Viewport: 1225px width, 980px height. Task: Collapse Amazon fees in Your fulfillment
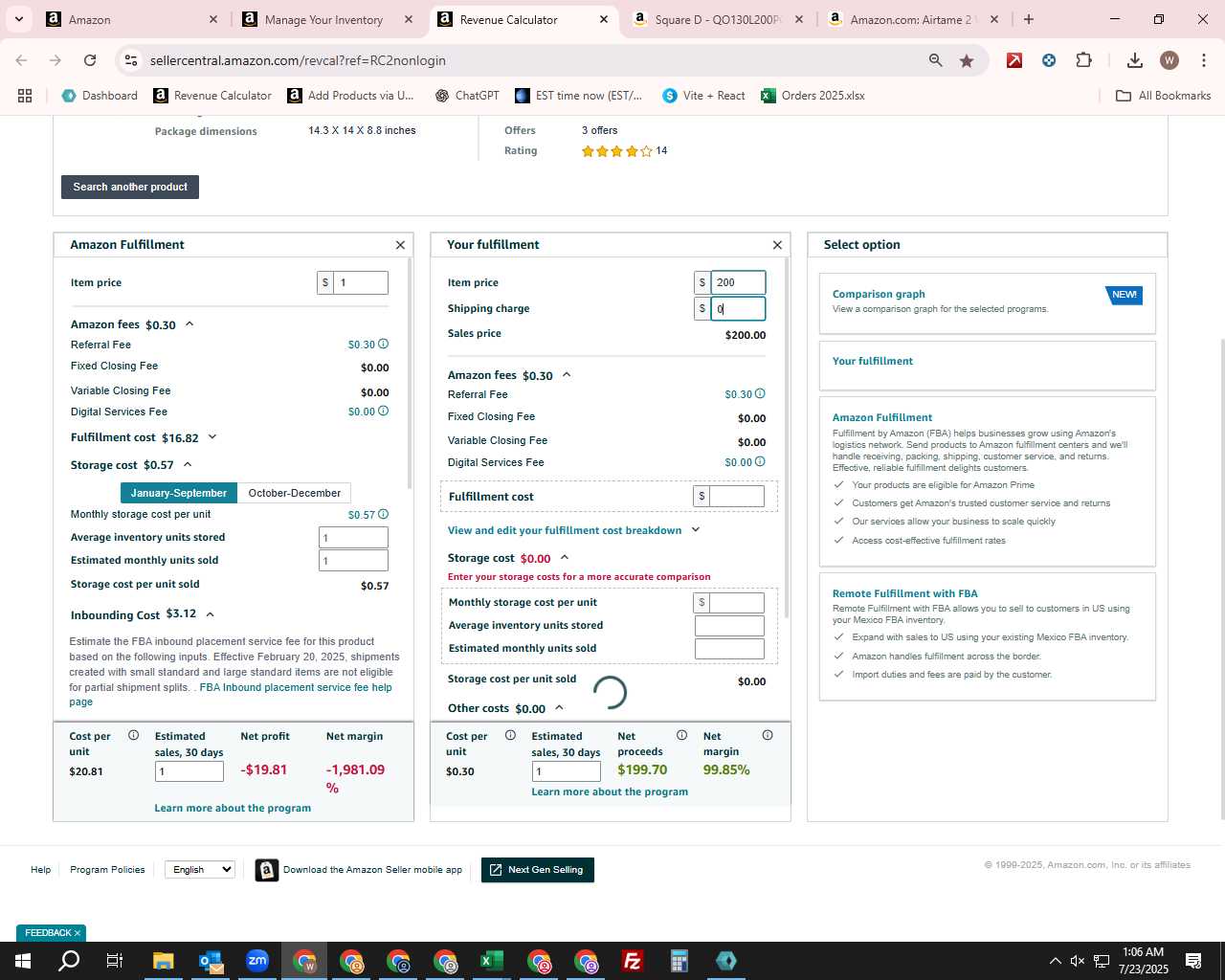click(x=567, y=375)
